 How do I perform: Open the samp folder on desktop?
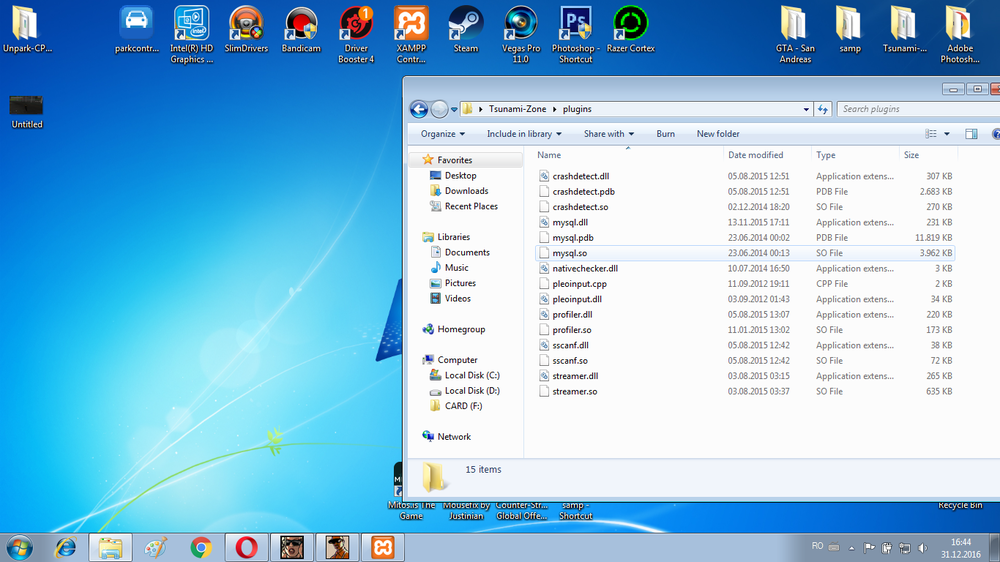849,29
